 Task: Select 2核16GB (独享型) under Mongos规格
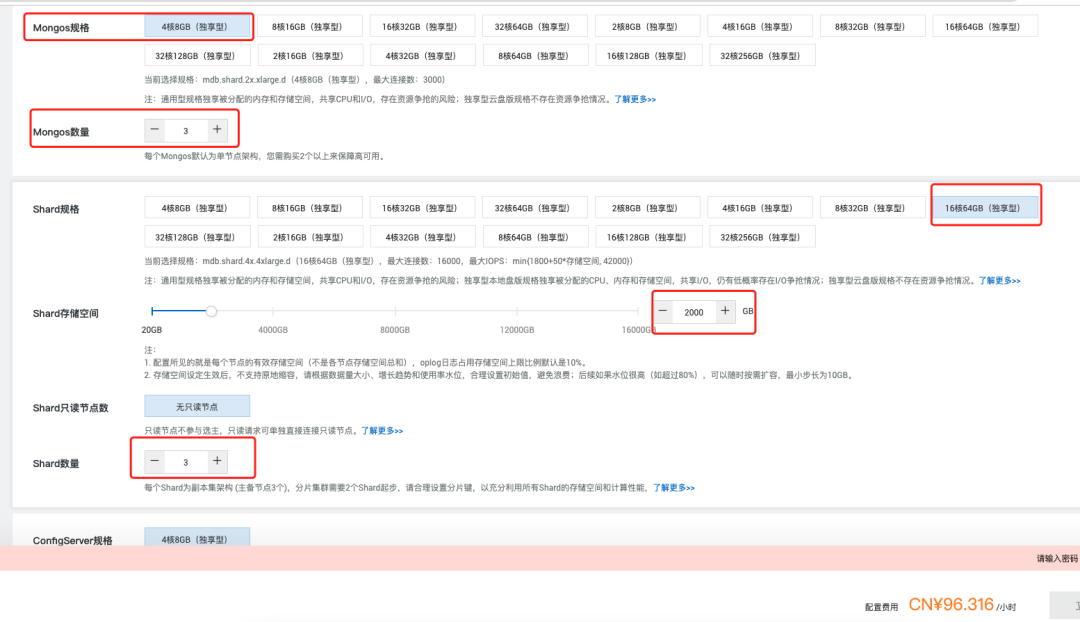tap(309, 56)
